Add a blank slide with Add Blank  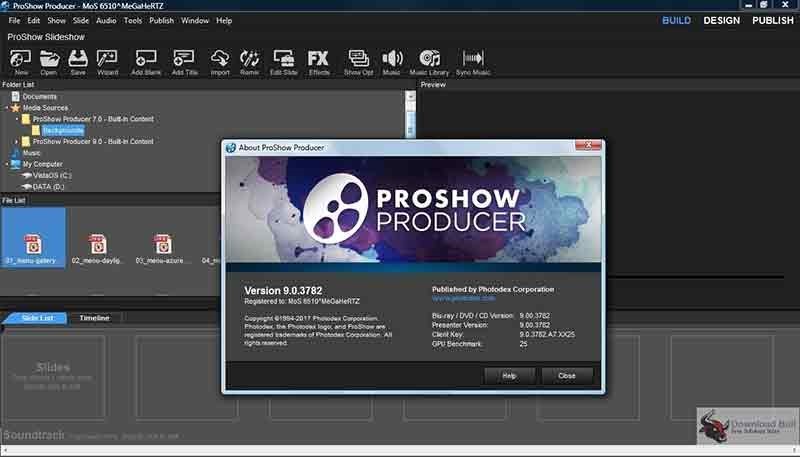pyautogui.click(x=146, y=62)
